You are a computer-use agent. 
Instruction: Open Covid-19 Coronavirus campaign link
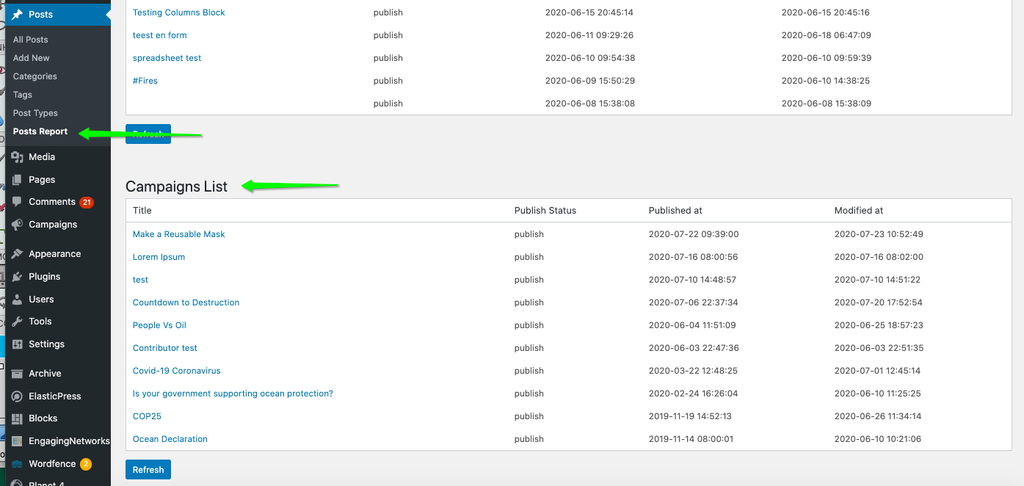click(x=176, y=371)
